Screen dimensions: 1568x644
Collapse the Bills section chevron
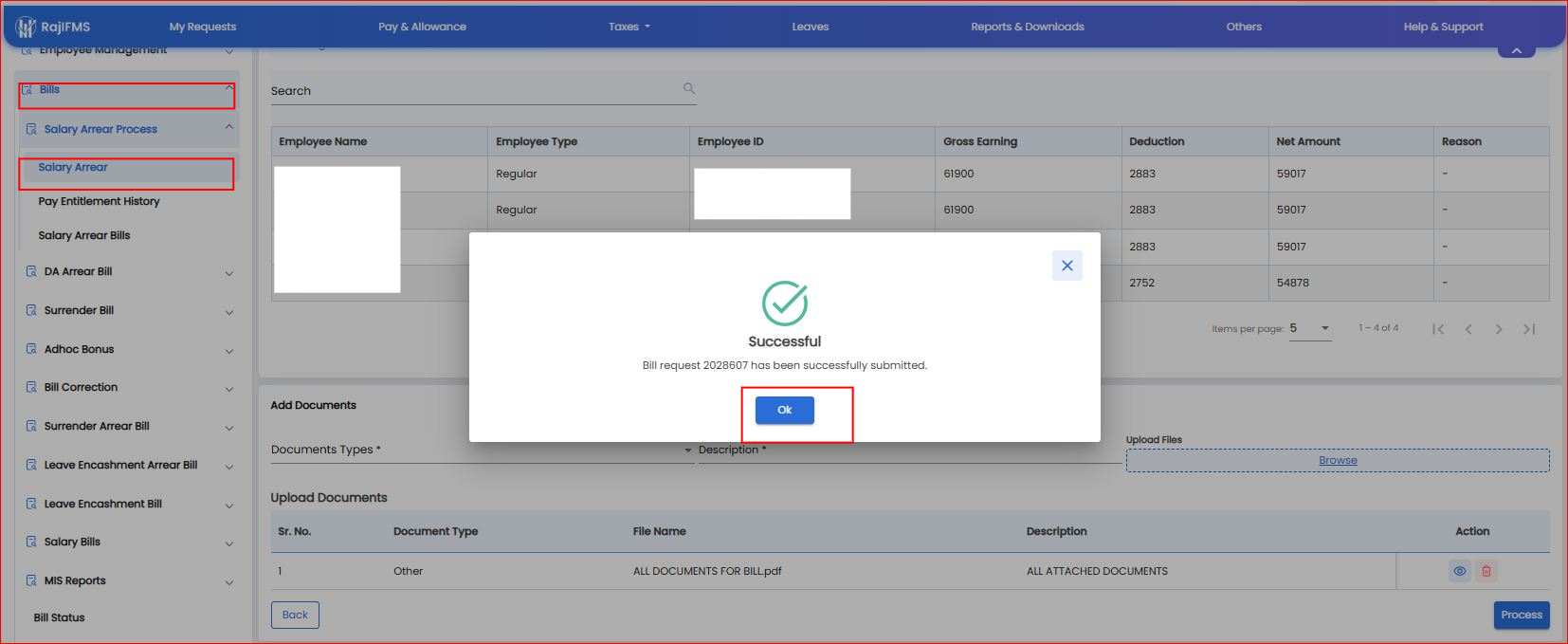tap(228, 88)
